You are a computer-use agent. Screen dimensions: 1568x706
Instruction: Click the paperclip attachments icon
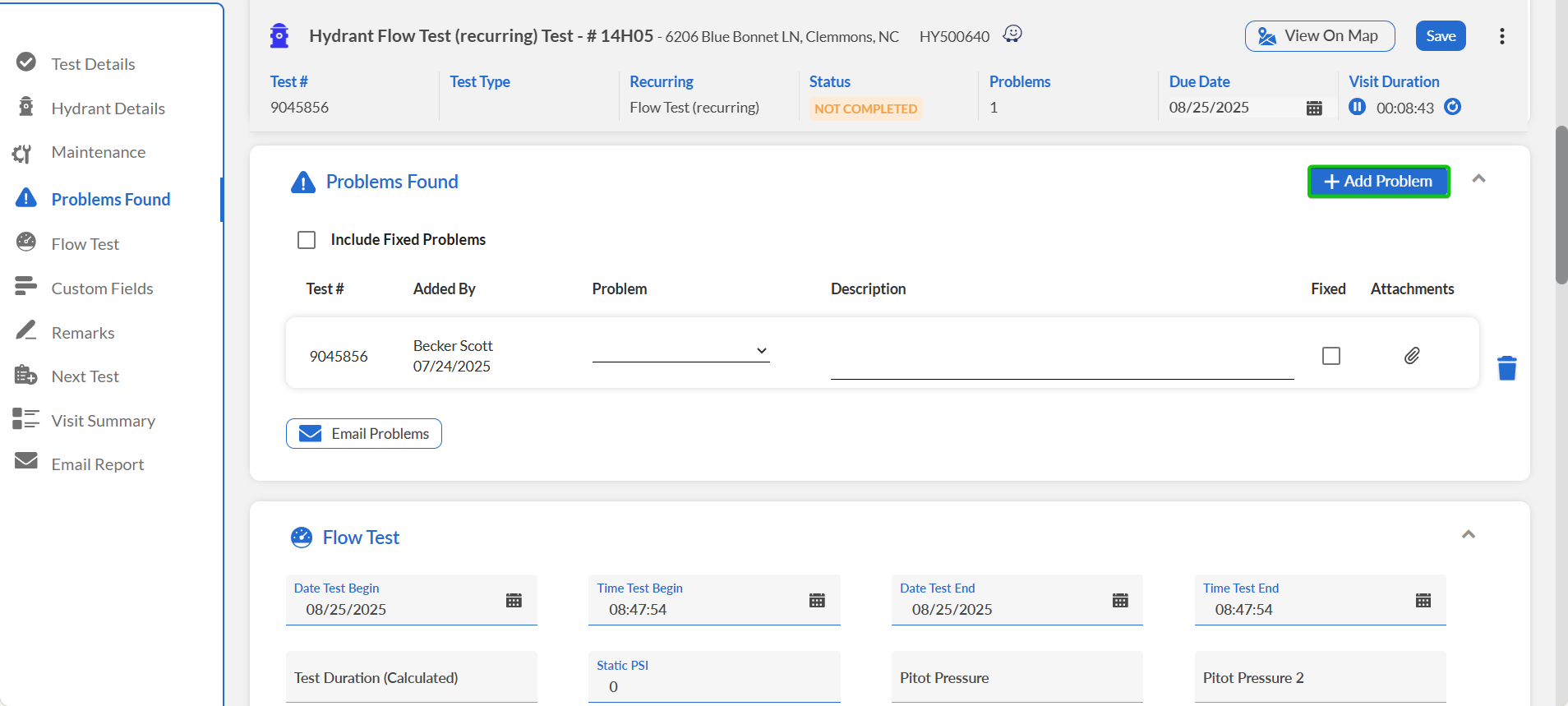[x=1411, y=356]
